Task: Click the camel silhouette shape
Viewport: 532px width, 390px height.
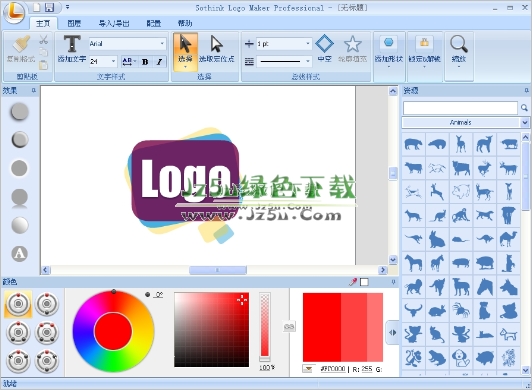Action: click(x=508, y=239)
